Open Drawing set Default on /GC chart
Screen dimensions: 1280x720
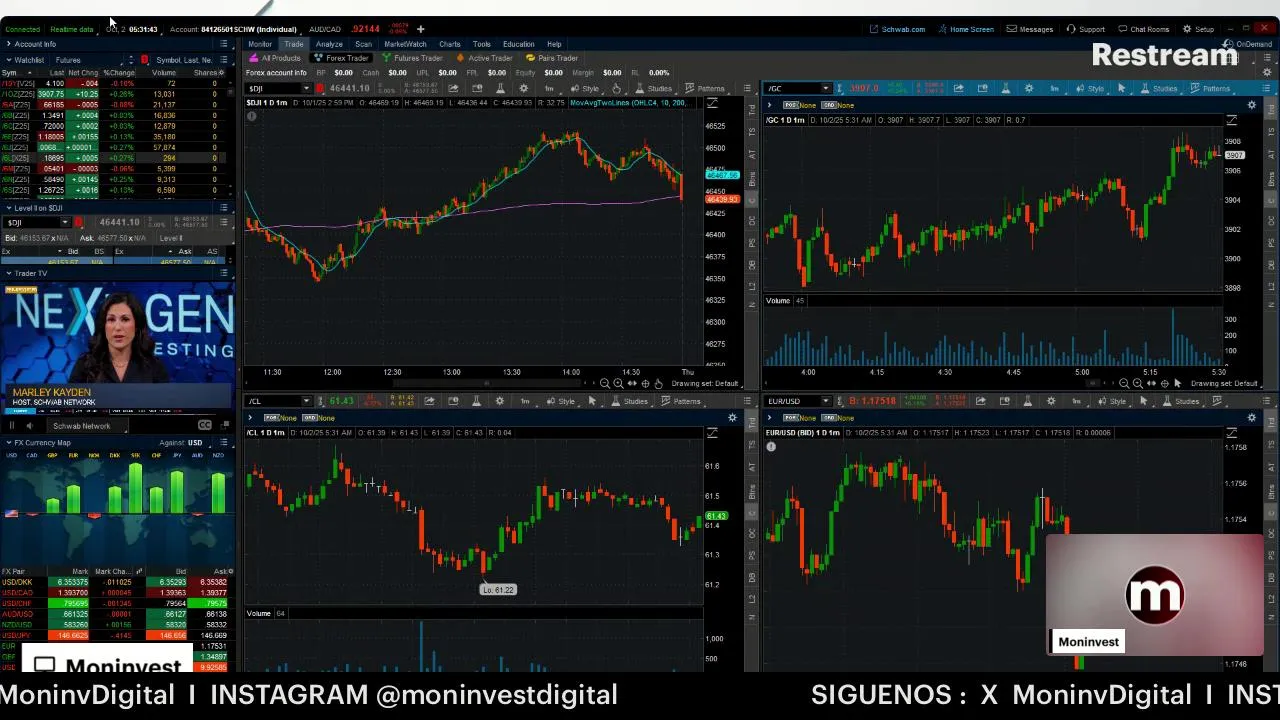tap(1224, 384)
